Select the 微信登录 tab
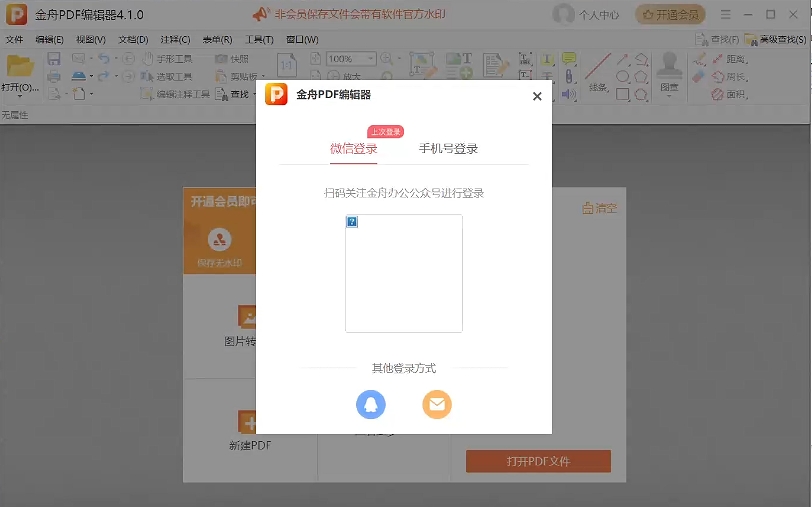This screenshot has height=507, width=812. point(354,149)
